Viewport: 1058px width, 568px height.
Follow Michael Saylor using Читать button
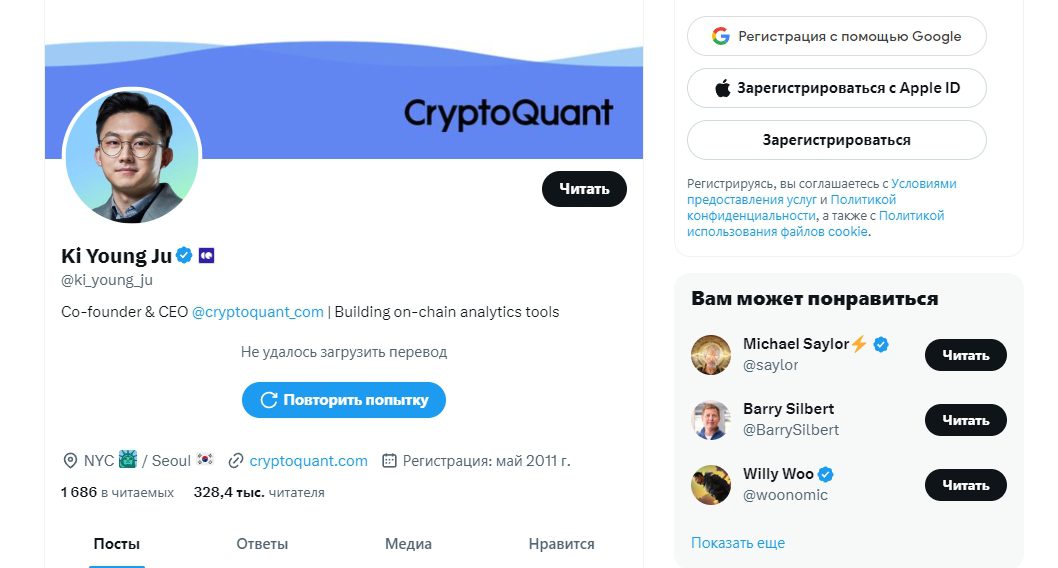(965, 355)
